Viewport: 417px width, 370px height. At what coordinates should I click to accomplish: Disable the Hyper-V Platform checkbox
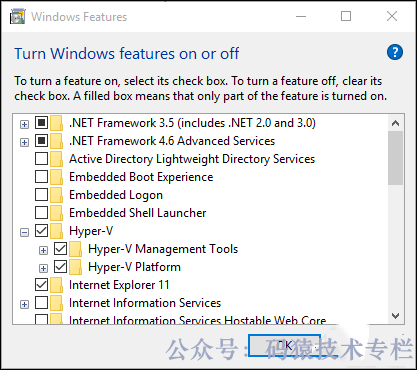tap(60, 267)
